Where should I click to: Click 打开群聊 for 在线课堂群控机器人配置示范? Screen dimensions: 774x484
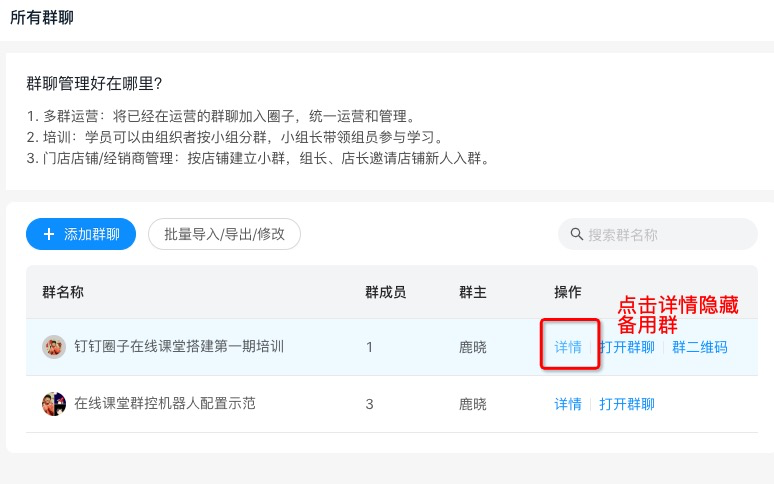pos(627,404)
